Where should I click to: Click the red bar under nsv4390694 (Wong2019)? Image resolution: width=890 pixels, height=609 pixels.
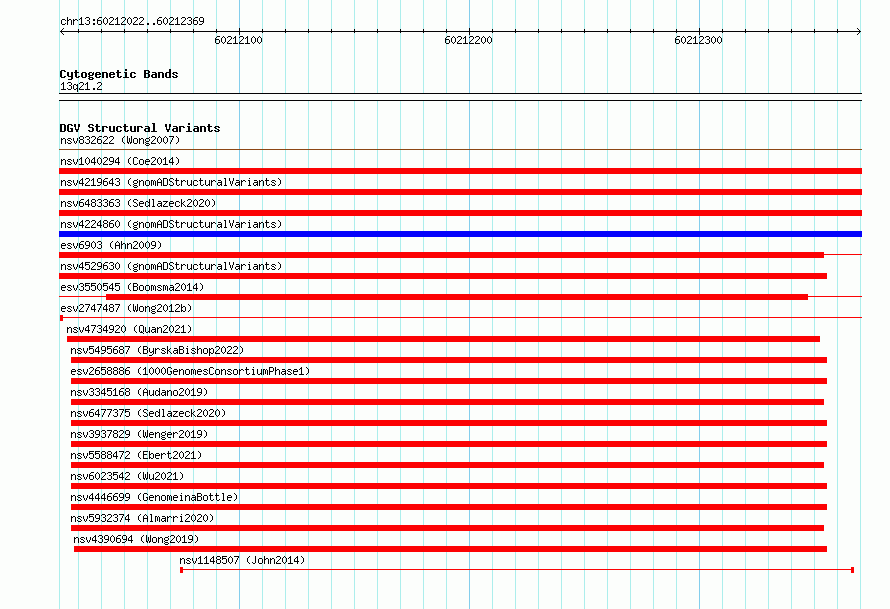[450, 549]
